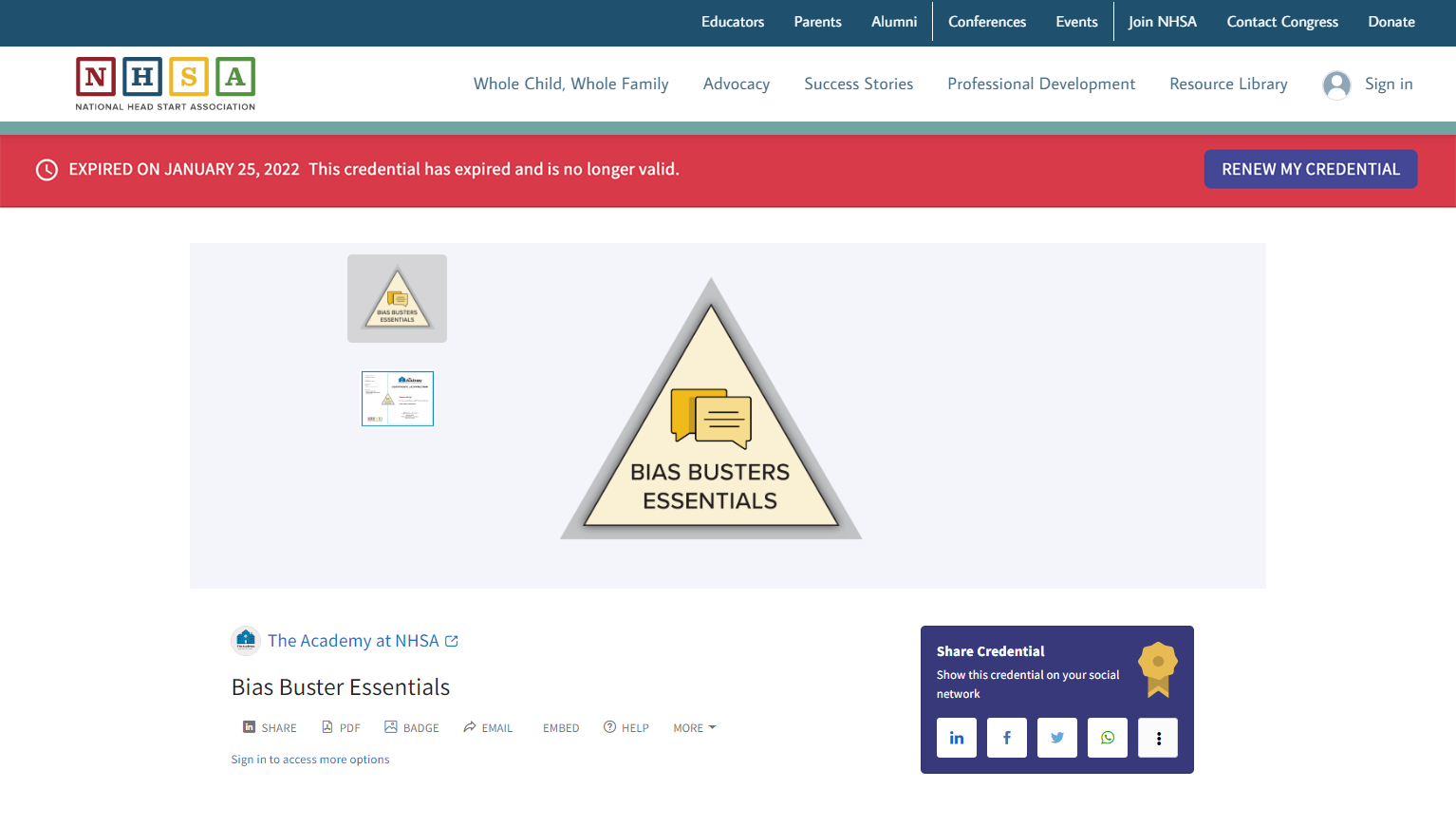Navigate to the Resource Library menu
Image resolution: width=1456 pixels, height=826 pixels.
[x=1228, y=84]
